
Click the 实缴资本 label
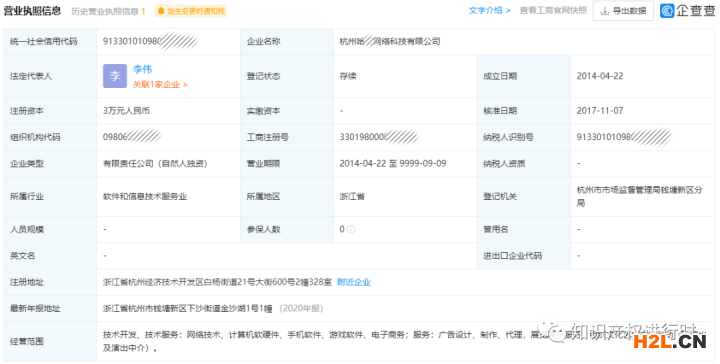click(263, 111)
